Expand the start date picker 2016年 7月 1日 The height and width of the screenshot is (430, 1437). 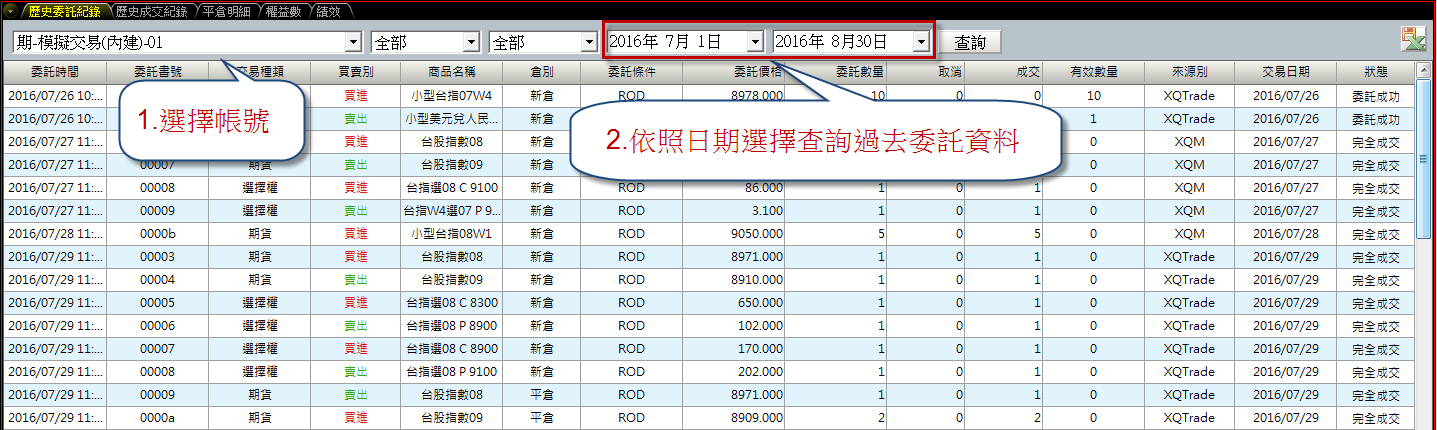755,42
